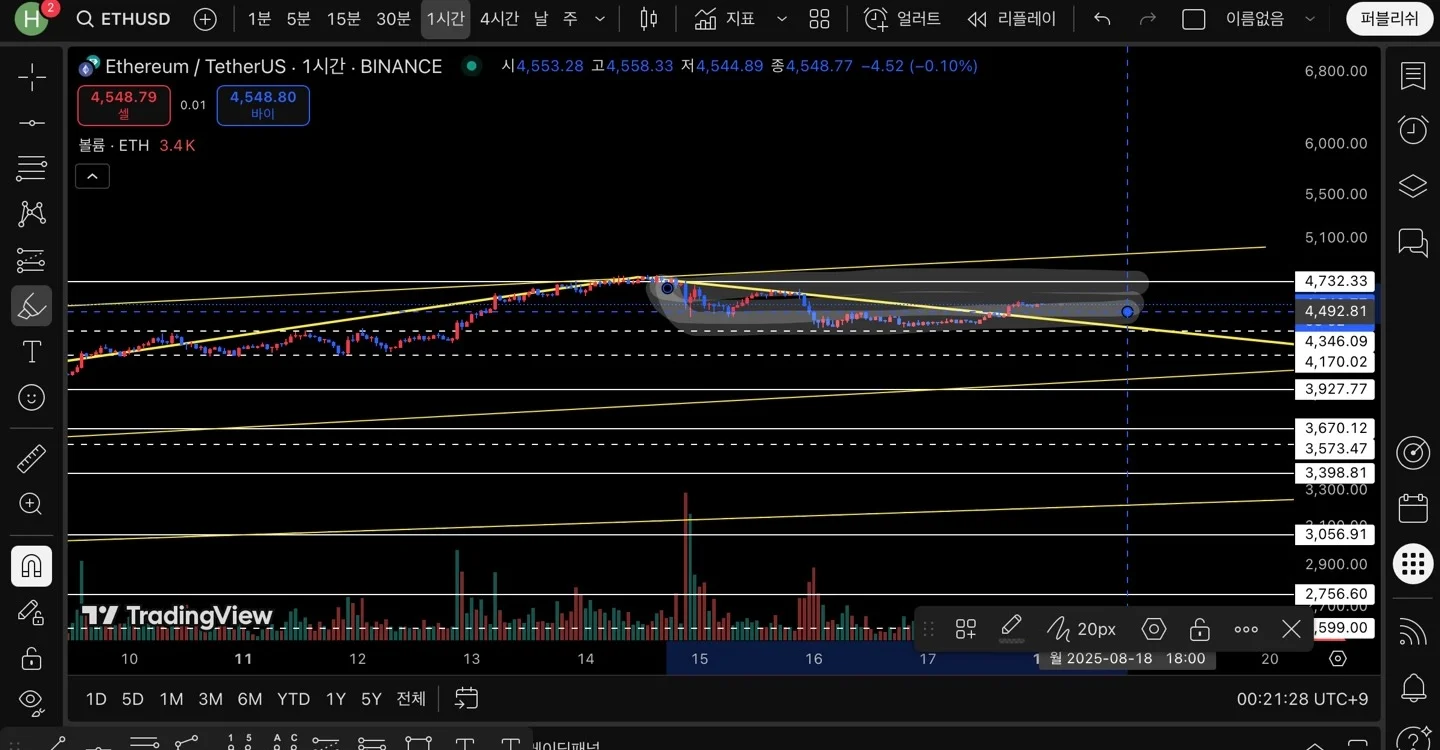
Task: Open the emoji and icons tool
Action: tap(31, 398)
